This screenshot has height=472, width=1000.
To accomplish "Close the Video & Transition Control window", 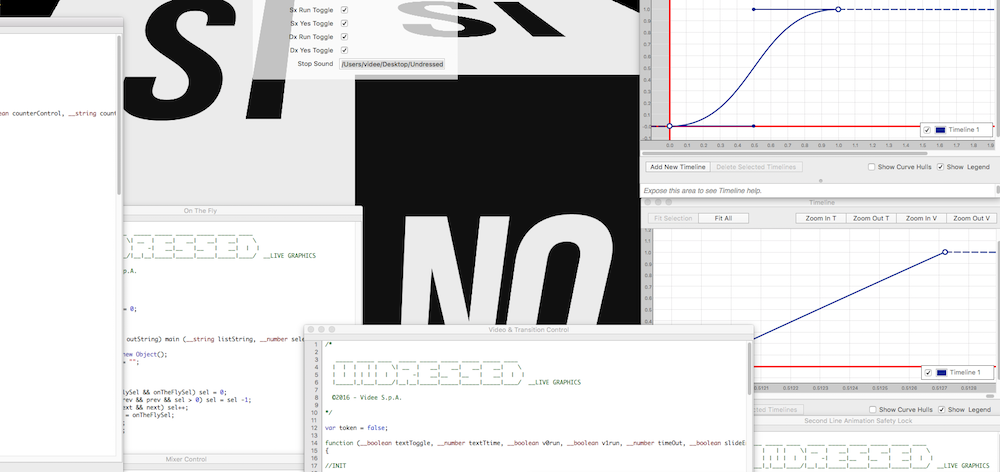I will [x=312, y=330].
